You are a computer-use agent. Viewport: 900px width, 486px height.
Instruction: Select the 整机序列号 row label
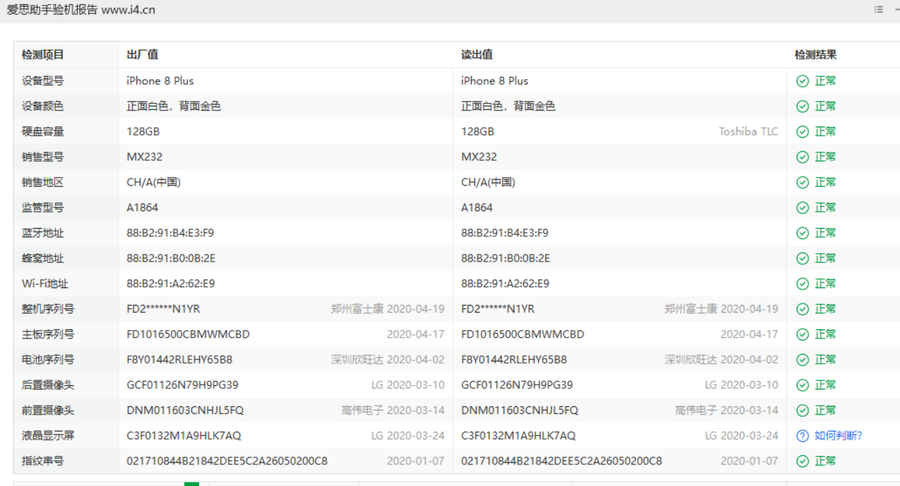pyautogui.click(x=48, y=309)
